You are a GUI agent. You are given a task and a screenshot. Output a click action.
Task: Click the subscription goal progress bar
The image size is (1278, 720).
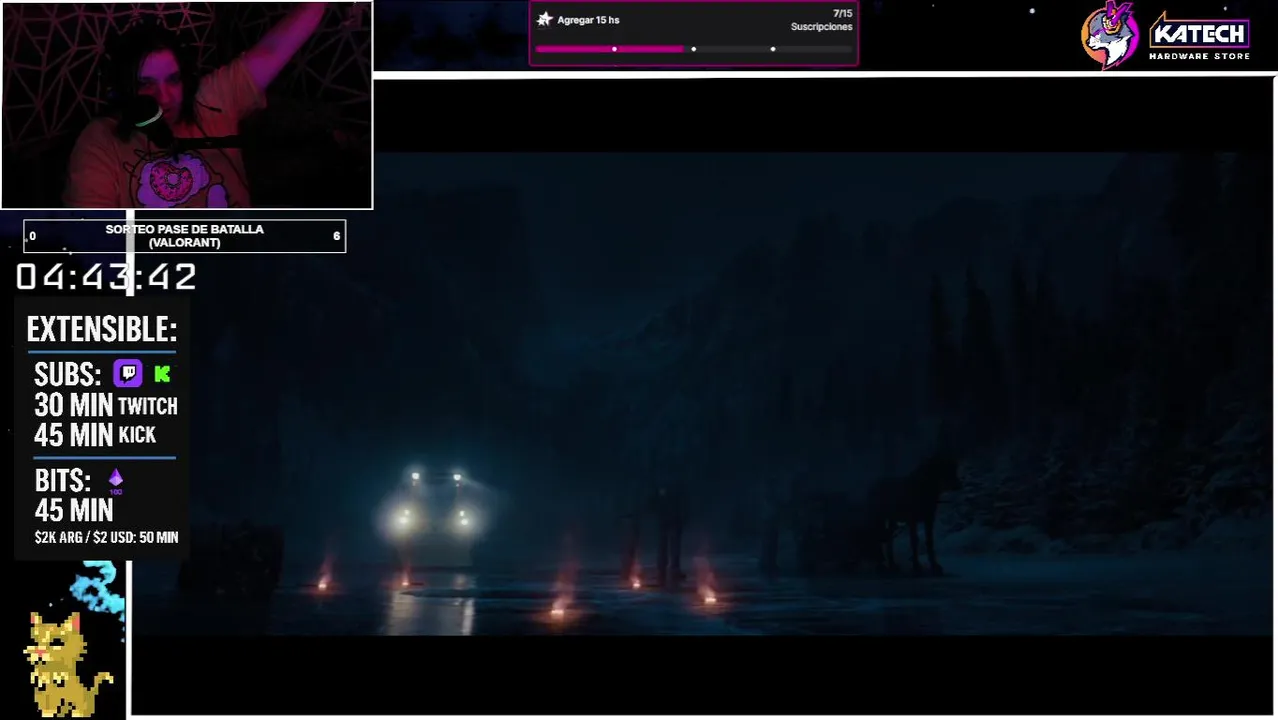pos(694,49)
